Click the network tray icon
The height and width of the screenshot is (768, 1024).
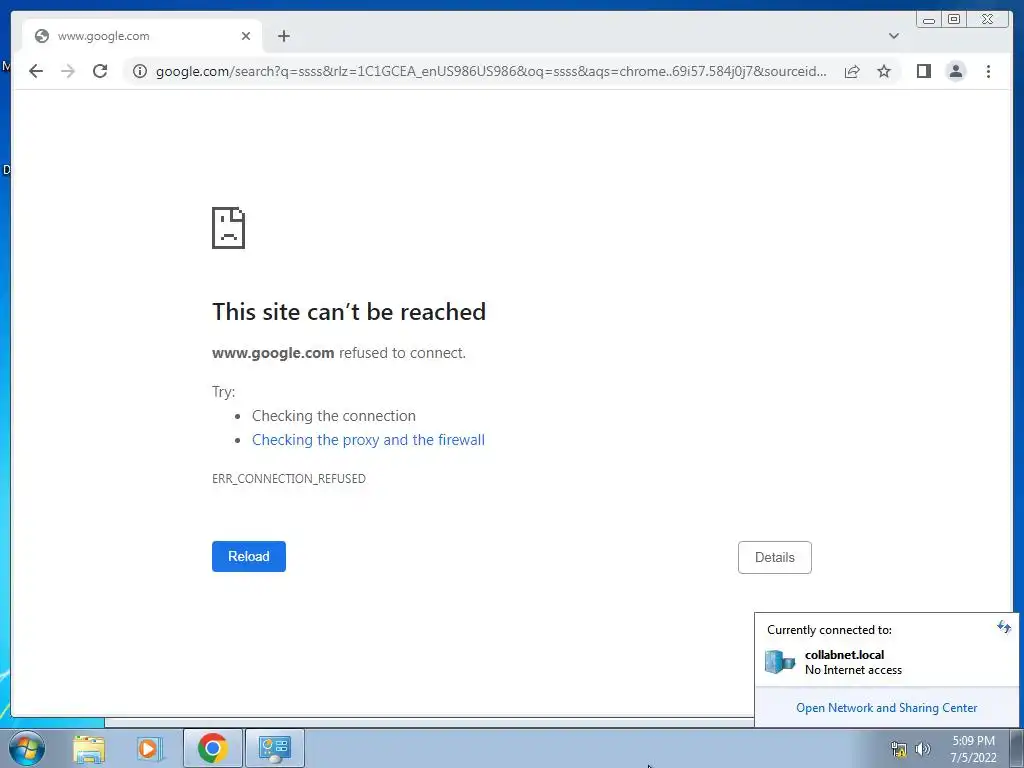pyautogui.click(x=899, y=748)
